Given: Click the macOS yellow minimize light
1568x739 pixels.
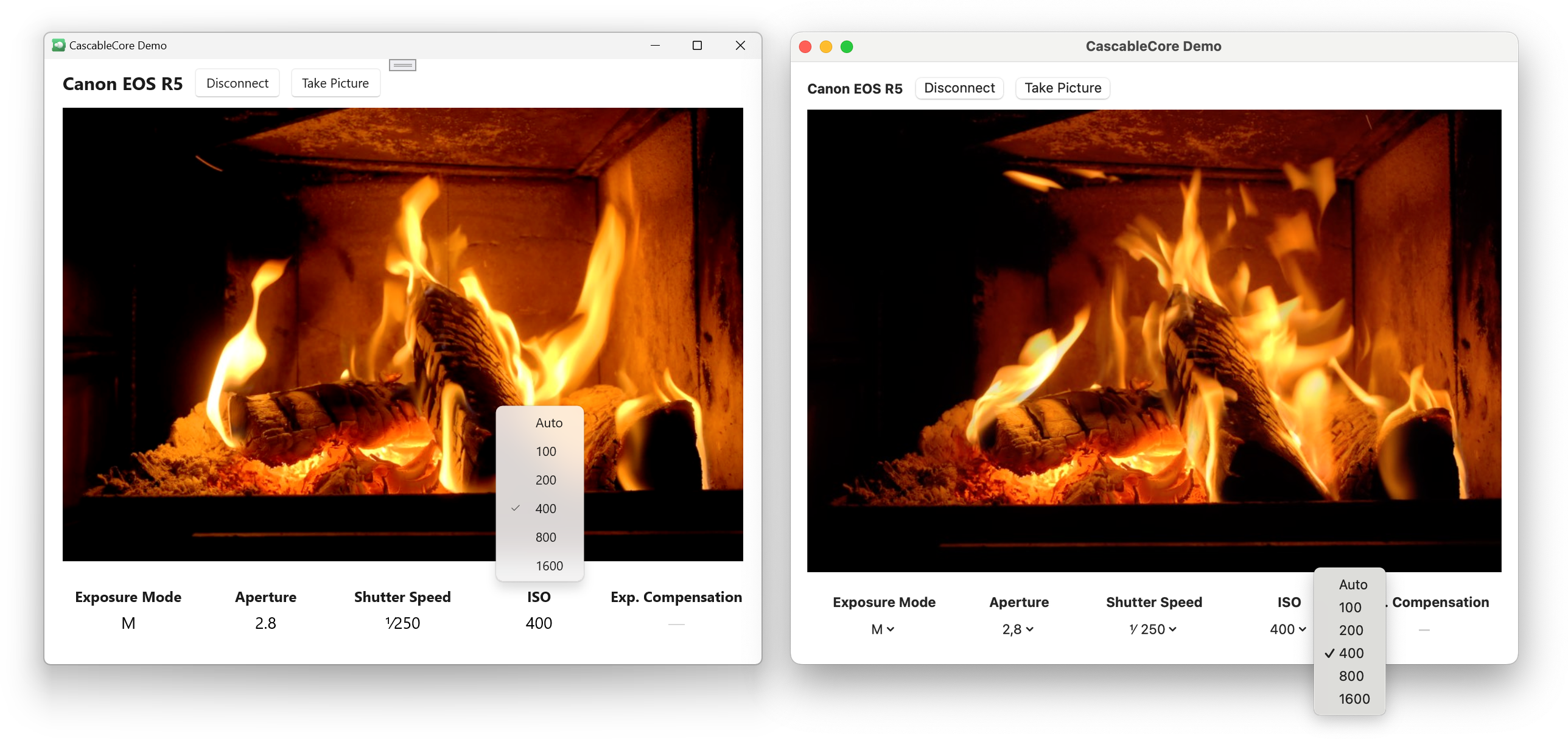Looking at the screenshot, I should 826,47.
